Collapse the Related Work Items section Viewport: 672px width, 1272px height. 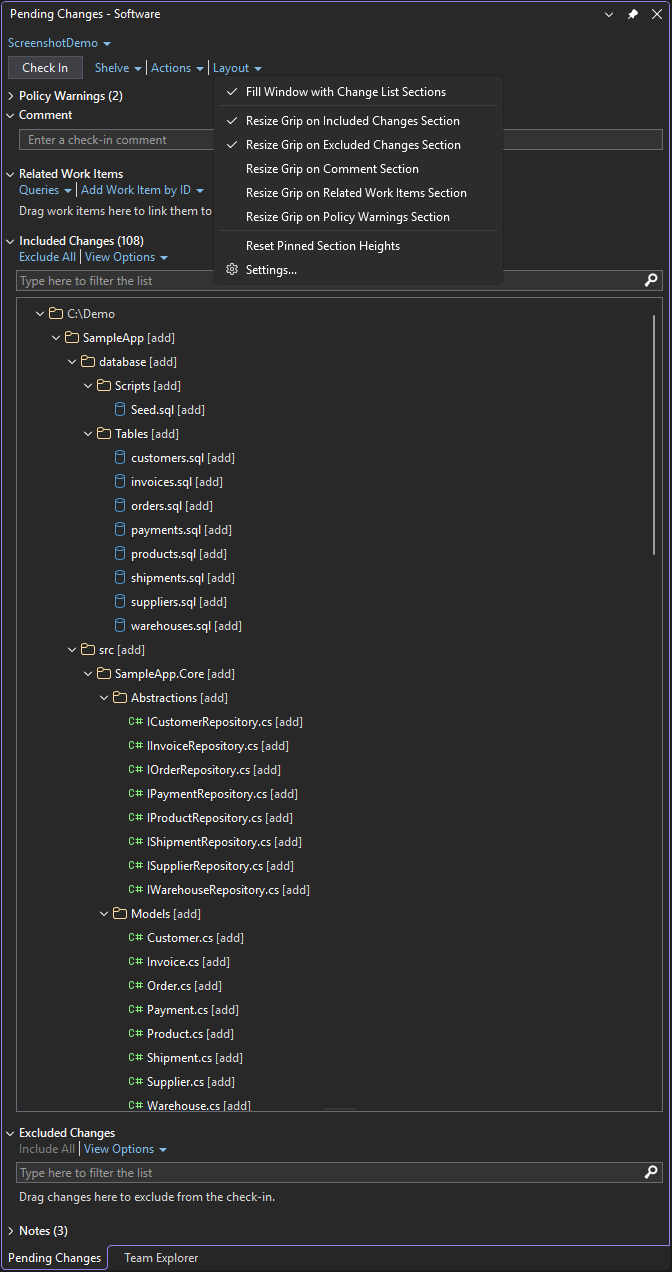(11, 174)
